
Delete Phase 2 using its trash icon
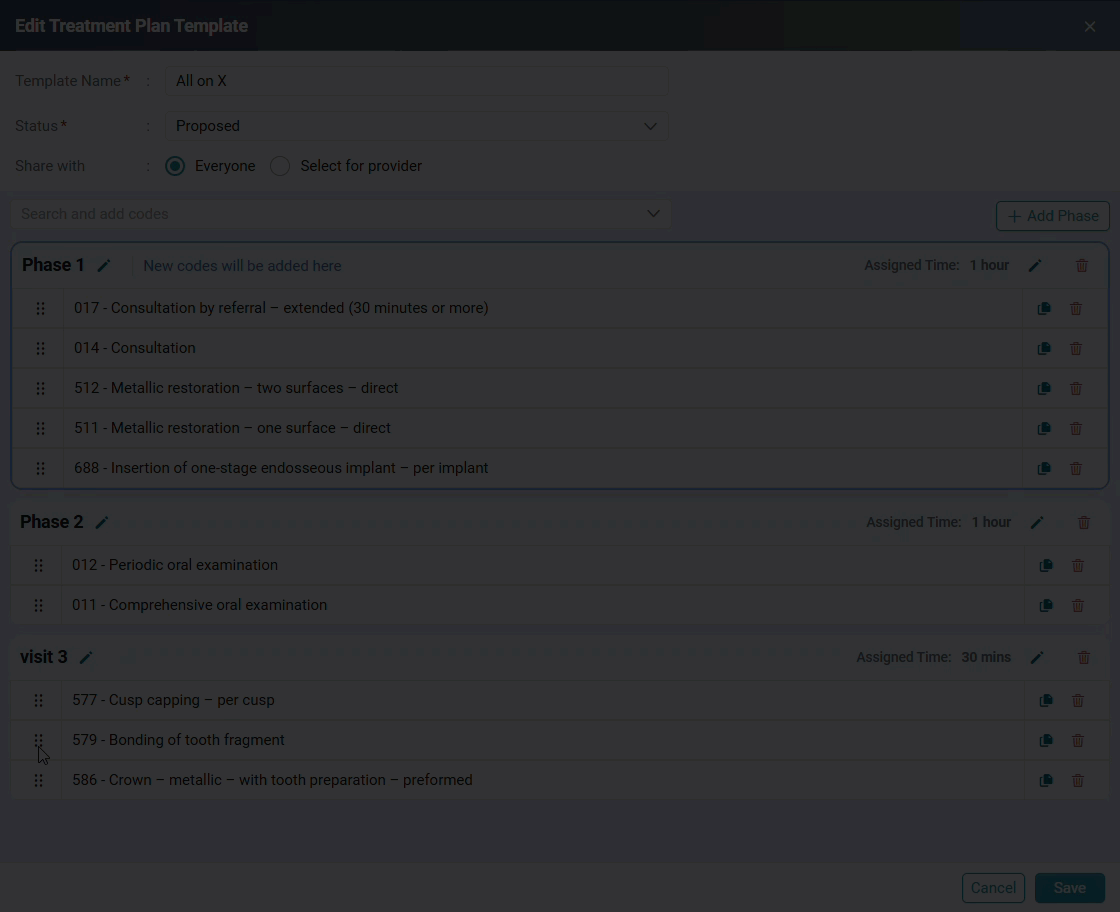click(x=1084, y=523)
